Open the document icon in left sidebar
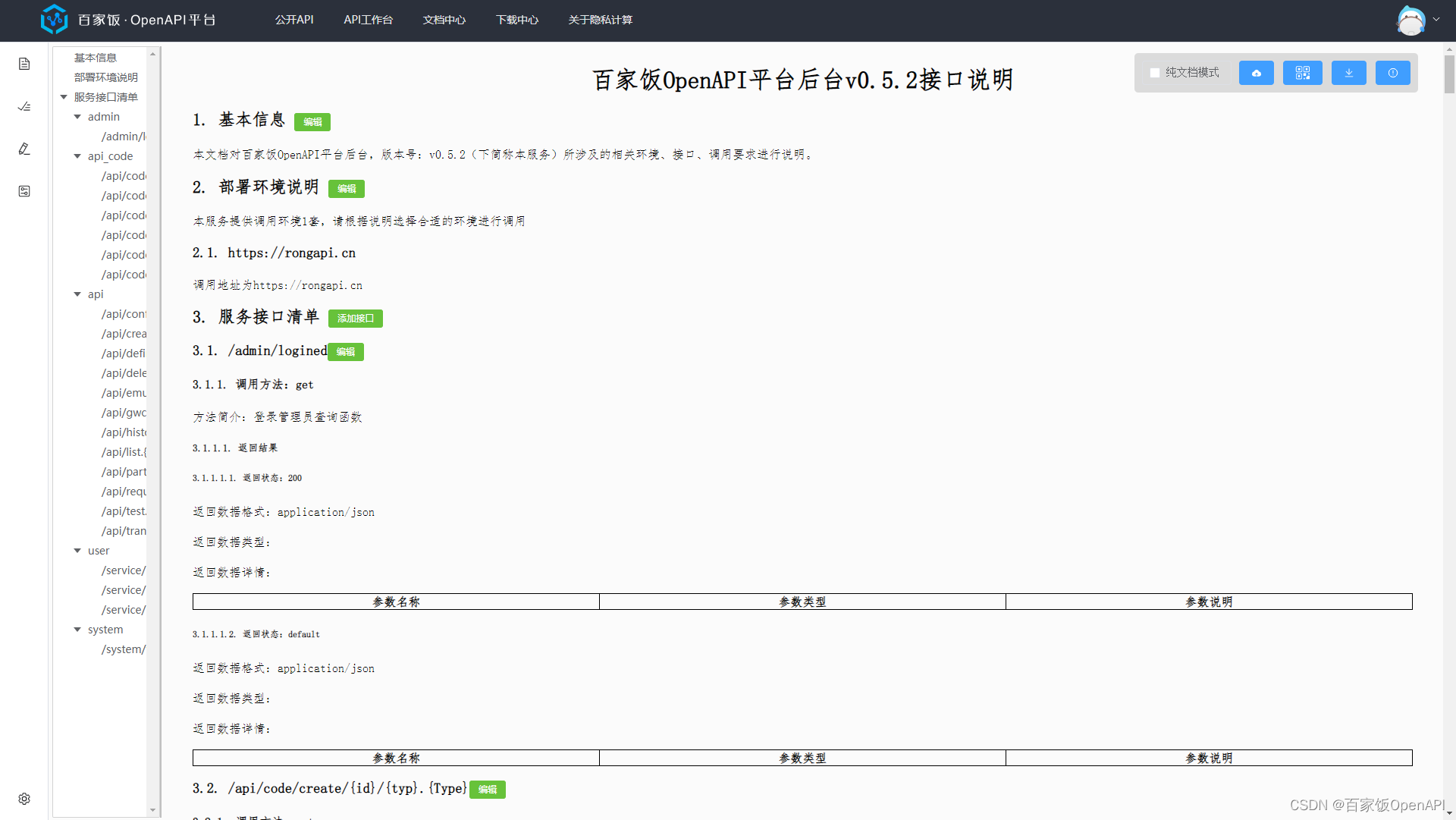This screenshot has height=820, width=1456. [24, 64]
